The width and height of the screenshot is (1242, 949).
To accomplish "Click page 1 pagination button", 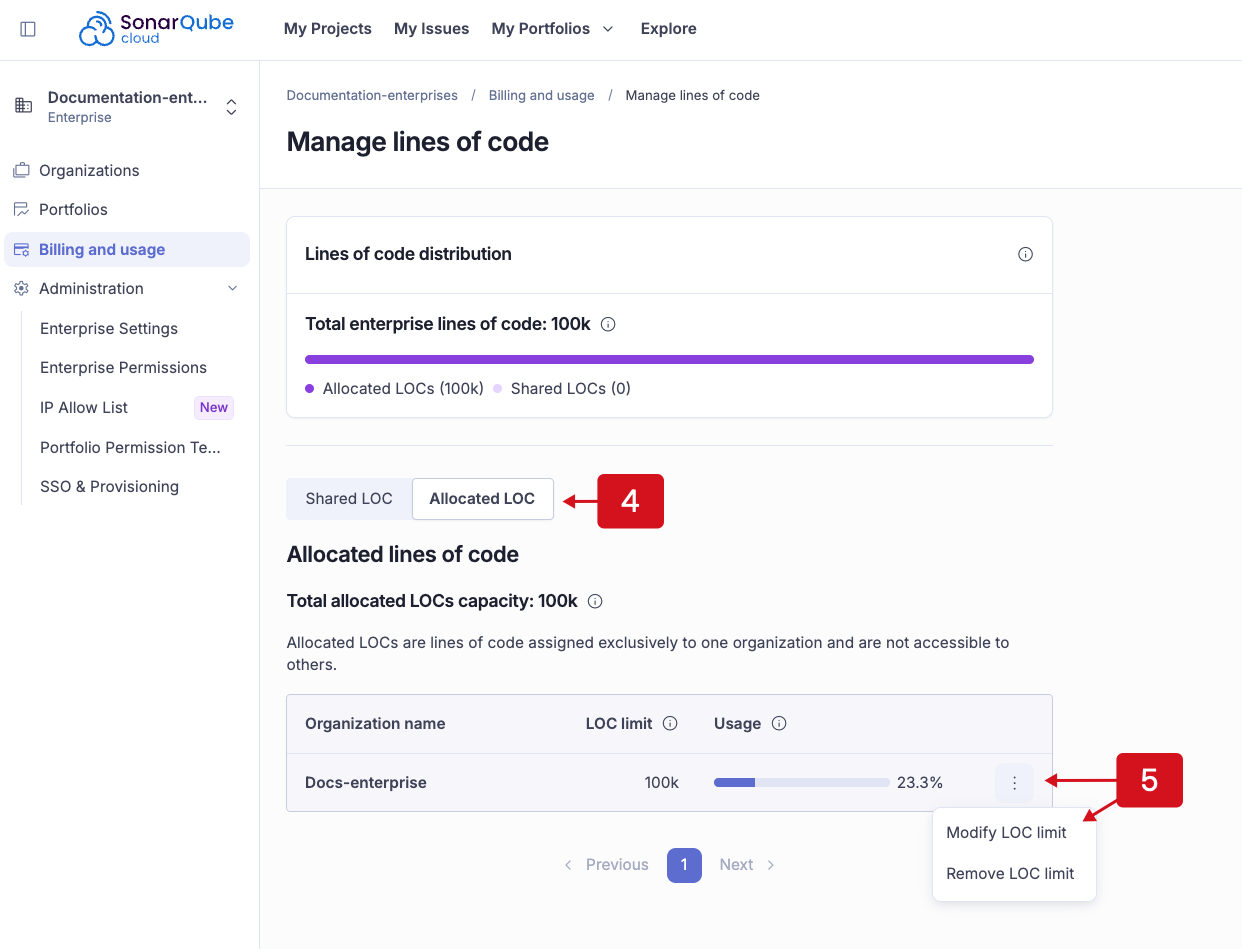I will (x=684, y=865).
